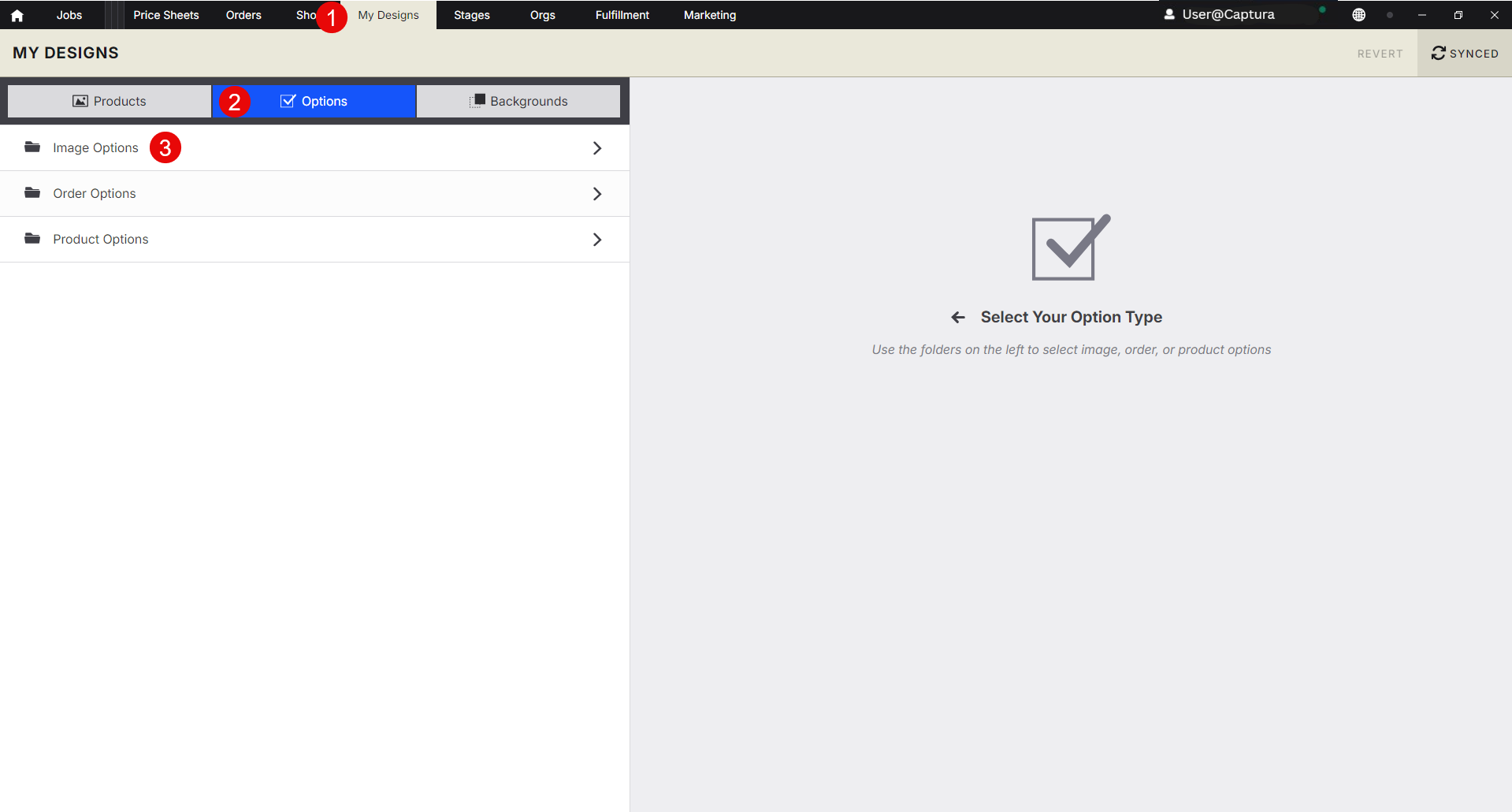The height and width of the screenshot is (812, 1512).
Task: Open the Fulfillment tab
Action: coord(622,15)
